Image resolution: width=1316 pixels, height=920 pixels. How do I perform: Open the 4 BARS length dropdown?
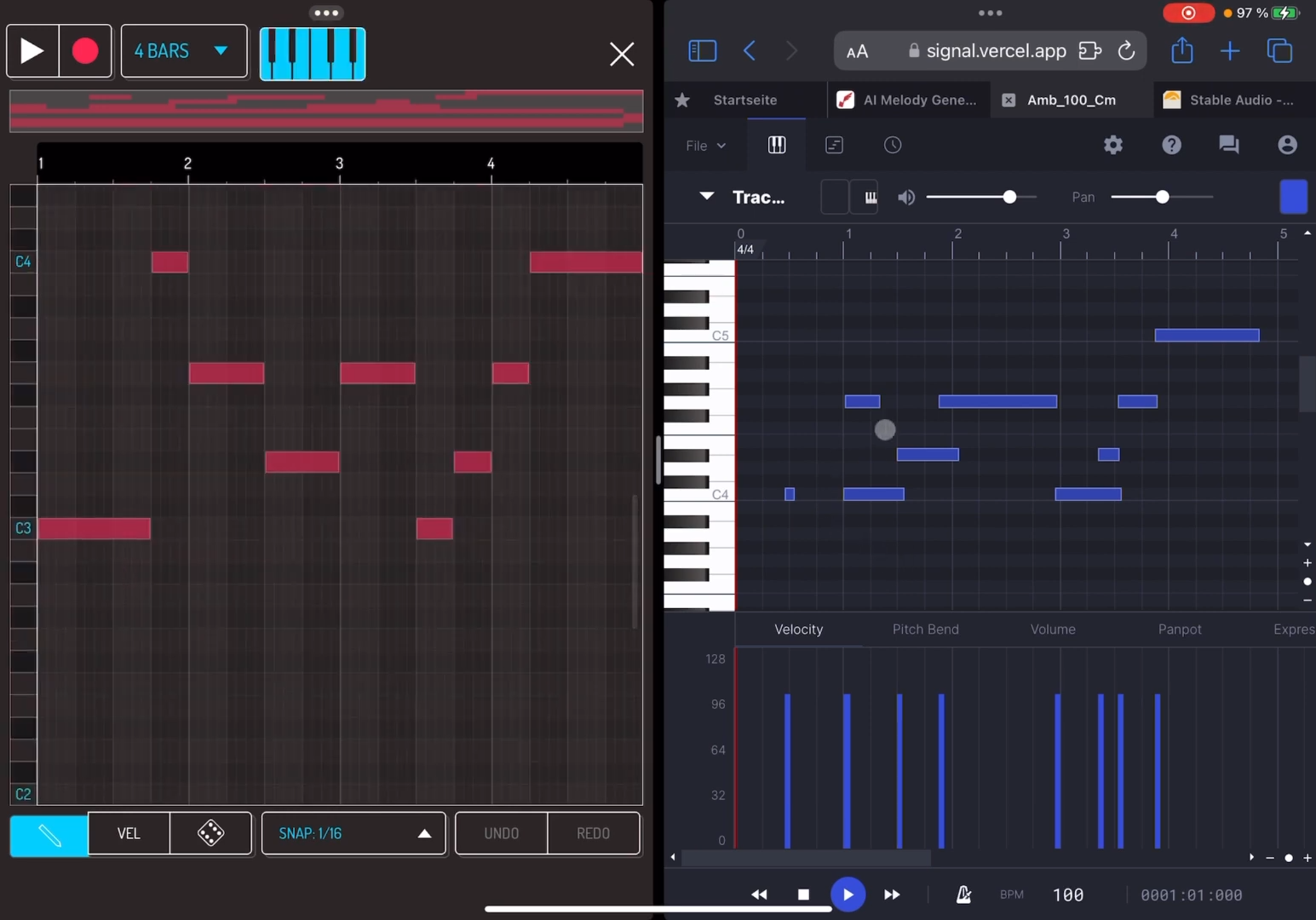[184, 51]
